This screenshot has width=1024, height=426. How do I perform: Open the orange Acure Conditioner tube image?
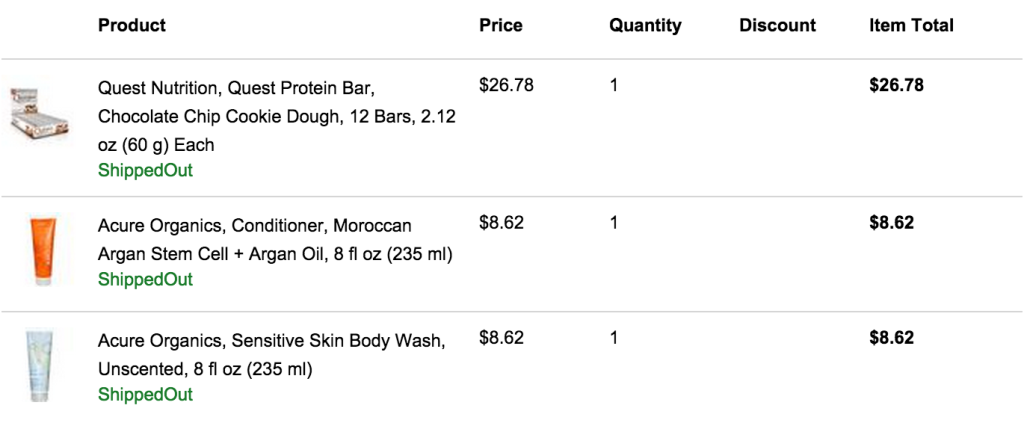[x=42, y=250]
